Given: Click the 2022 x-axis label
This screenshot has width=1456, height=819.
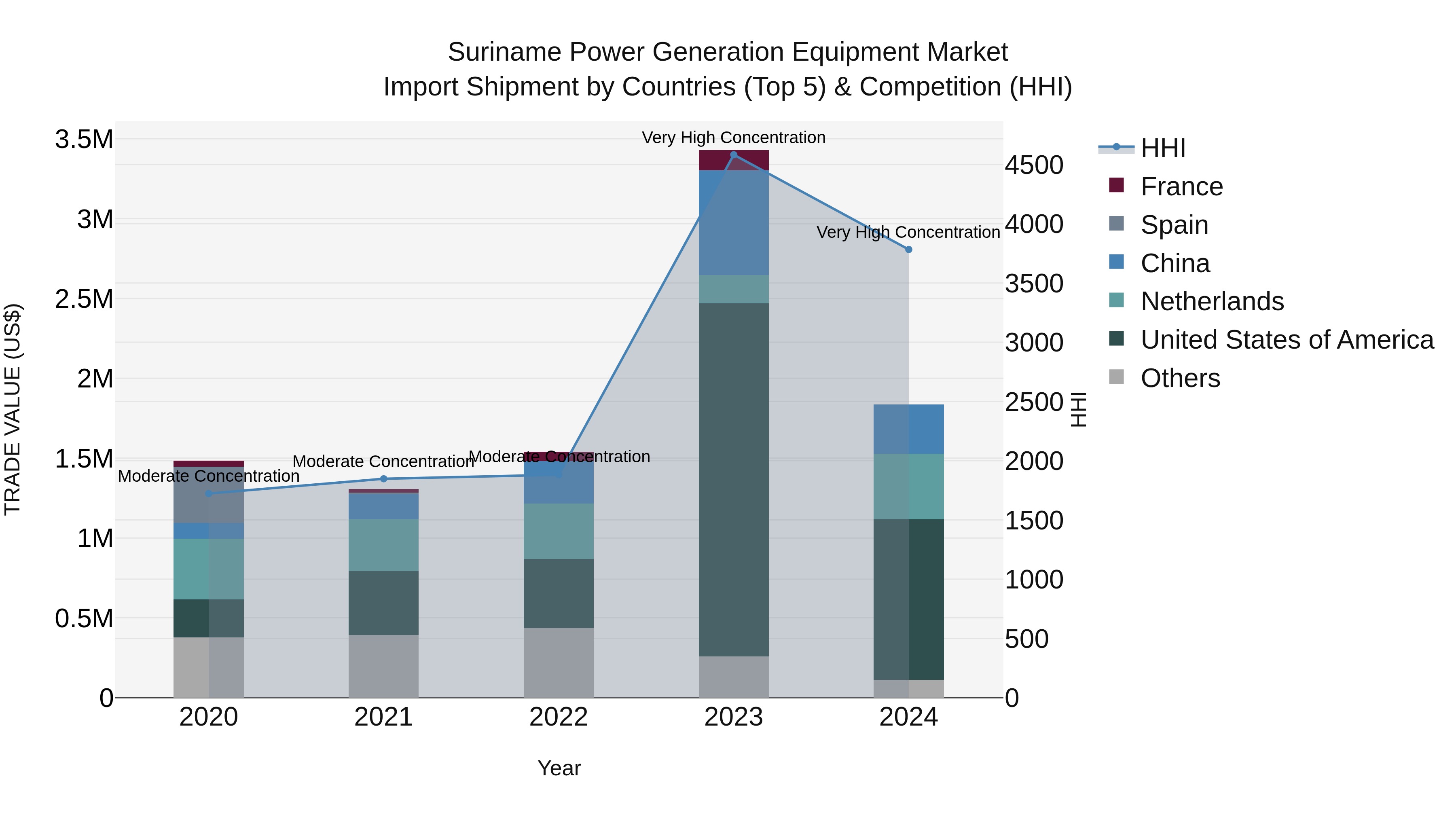Looking at the screenshot, I should click(x=559, y=717).
